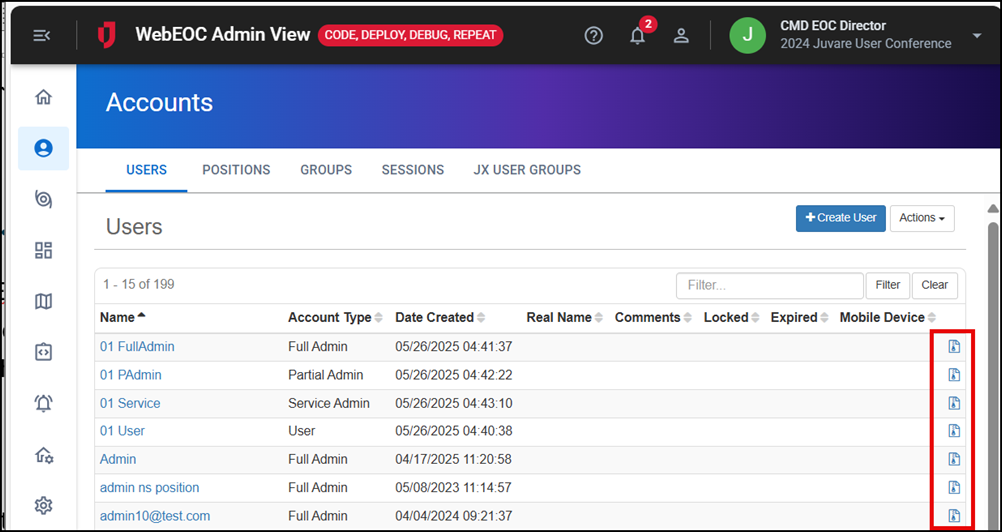Screen dimensions: 1002x532
Task: Open the map icon in sidebar
Action: pyautogui.click(x=43, y=301)
